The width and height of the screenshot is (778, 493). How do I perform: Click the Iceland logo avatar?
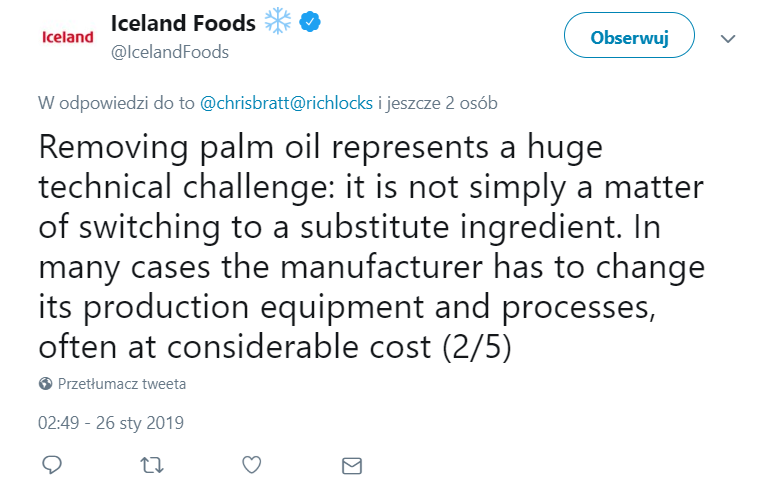pyautogui.click(x=67, y=38)
